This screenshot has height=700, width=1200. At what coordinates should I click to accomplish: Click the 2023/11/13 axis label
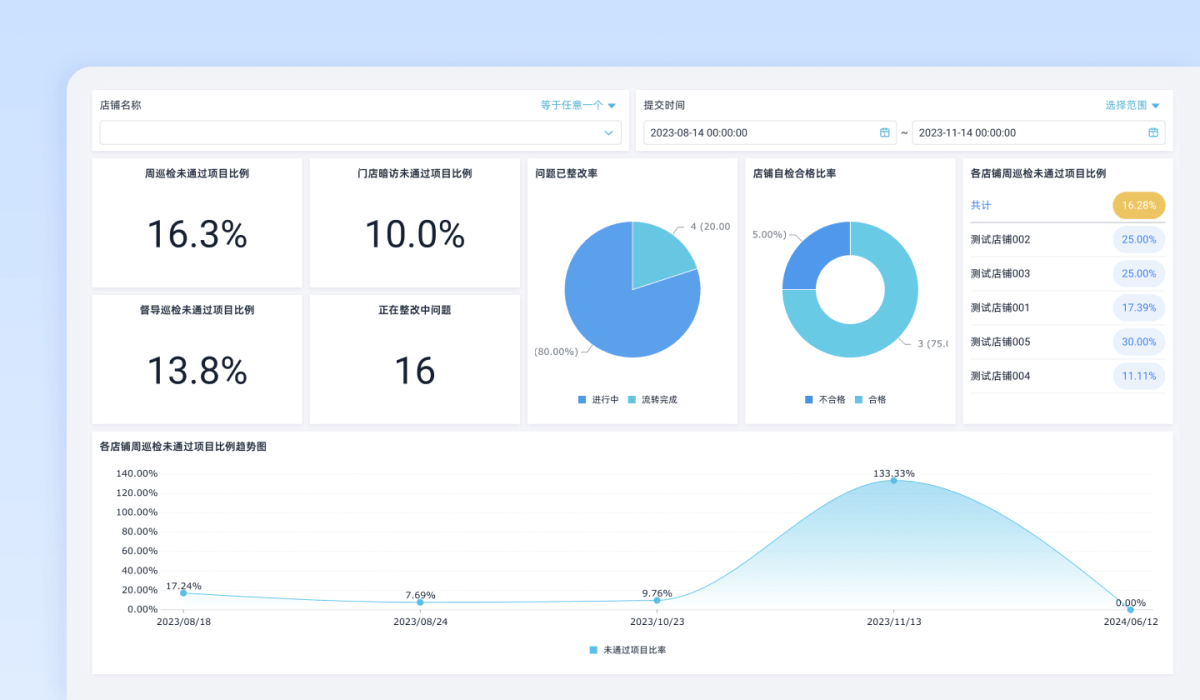pos(894,622)
